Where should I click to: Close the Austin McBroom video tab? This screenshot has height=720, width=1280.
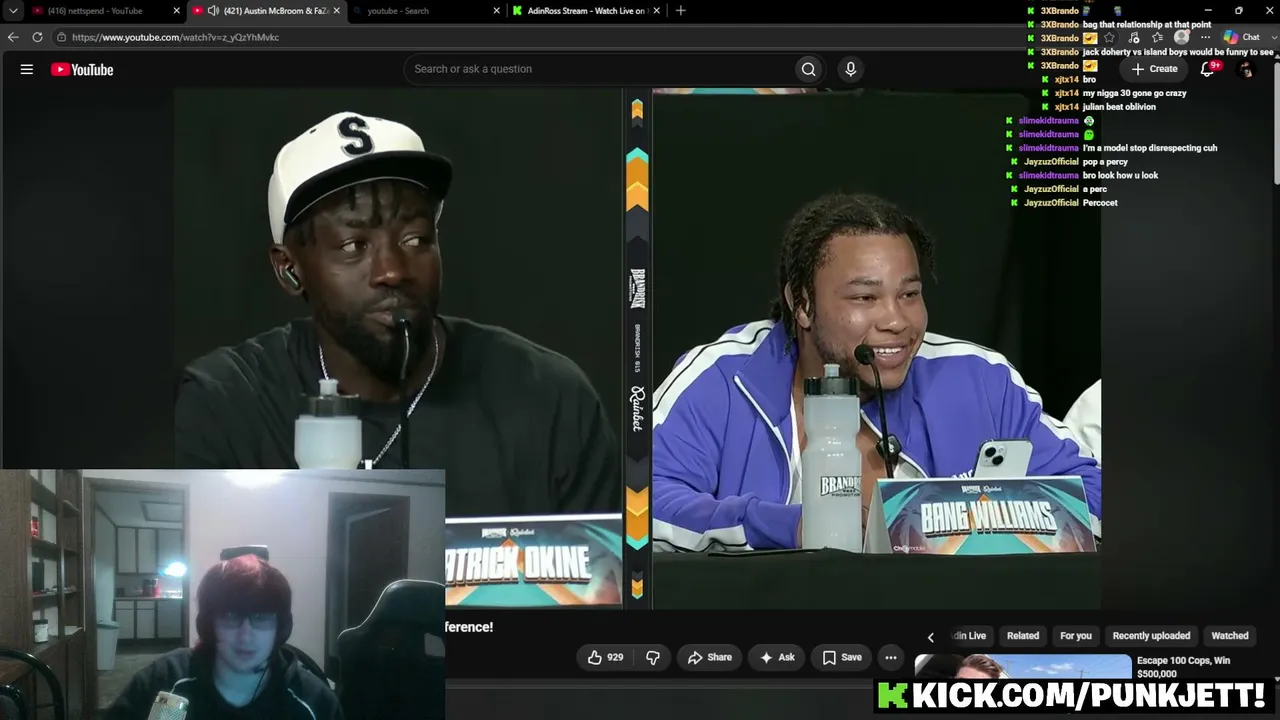pyautogui.click(x=337, y=10)
